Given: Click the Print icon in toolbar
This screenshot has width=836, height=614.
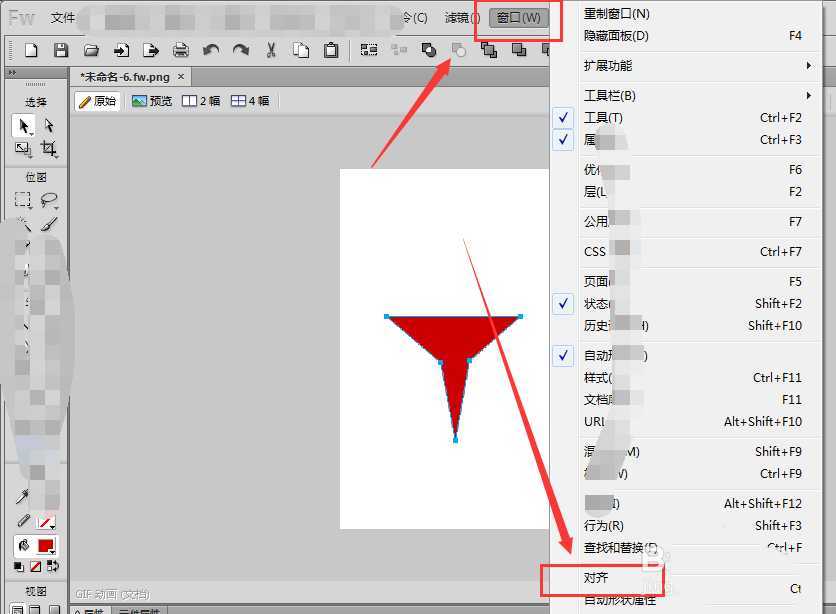Looking at the screenshot, I should (181, 50).
